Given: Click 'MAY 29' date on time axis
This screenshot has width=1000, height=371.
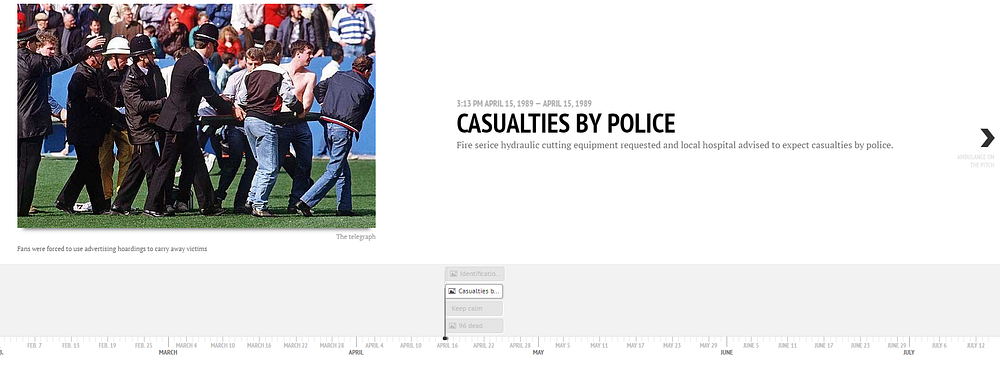Looking at the screenshot, I should click(x=708, y=346).
